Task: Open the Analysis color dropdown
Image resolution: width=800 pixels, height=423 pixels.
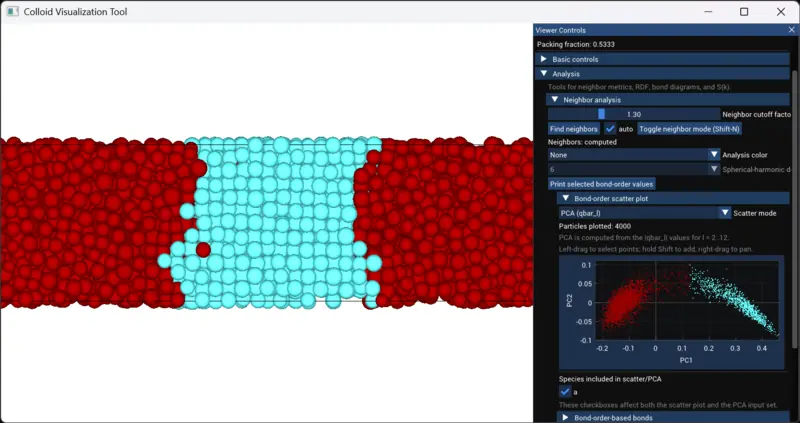Action: (x=633, y=155)
